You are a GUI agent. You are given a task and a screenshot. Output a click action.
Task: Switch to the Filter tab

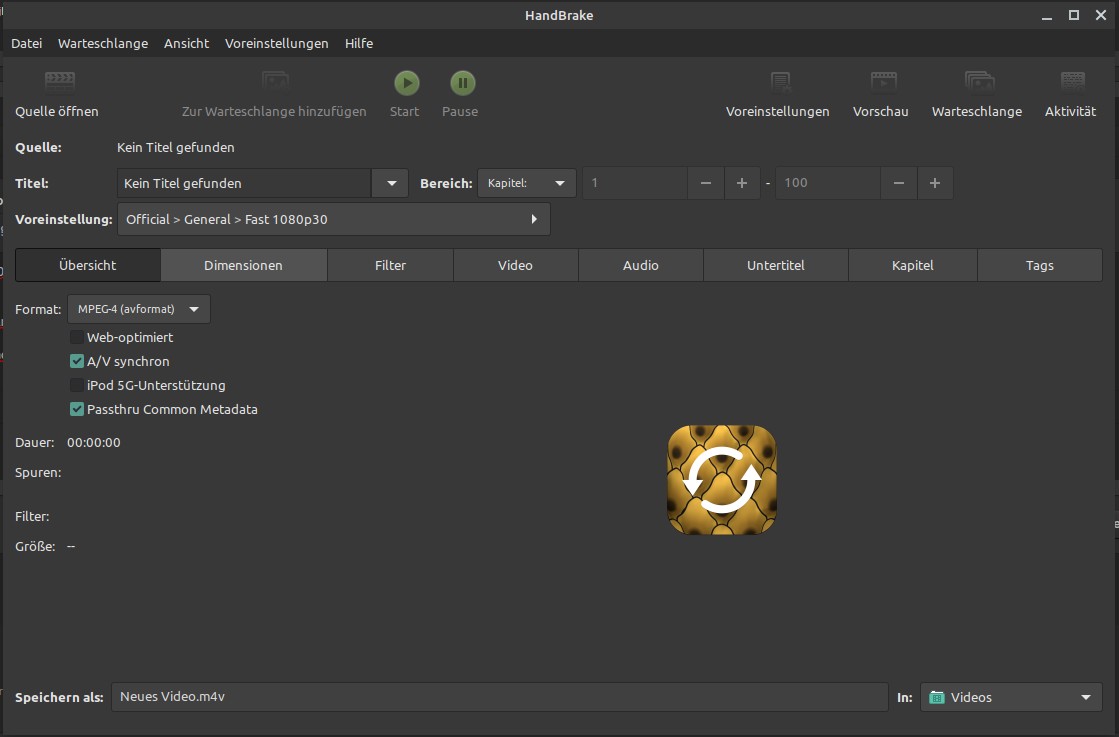(x=390, y=265)
